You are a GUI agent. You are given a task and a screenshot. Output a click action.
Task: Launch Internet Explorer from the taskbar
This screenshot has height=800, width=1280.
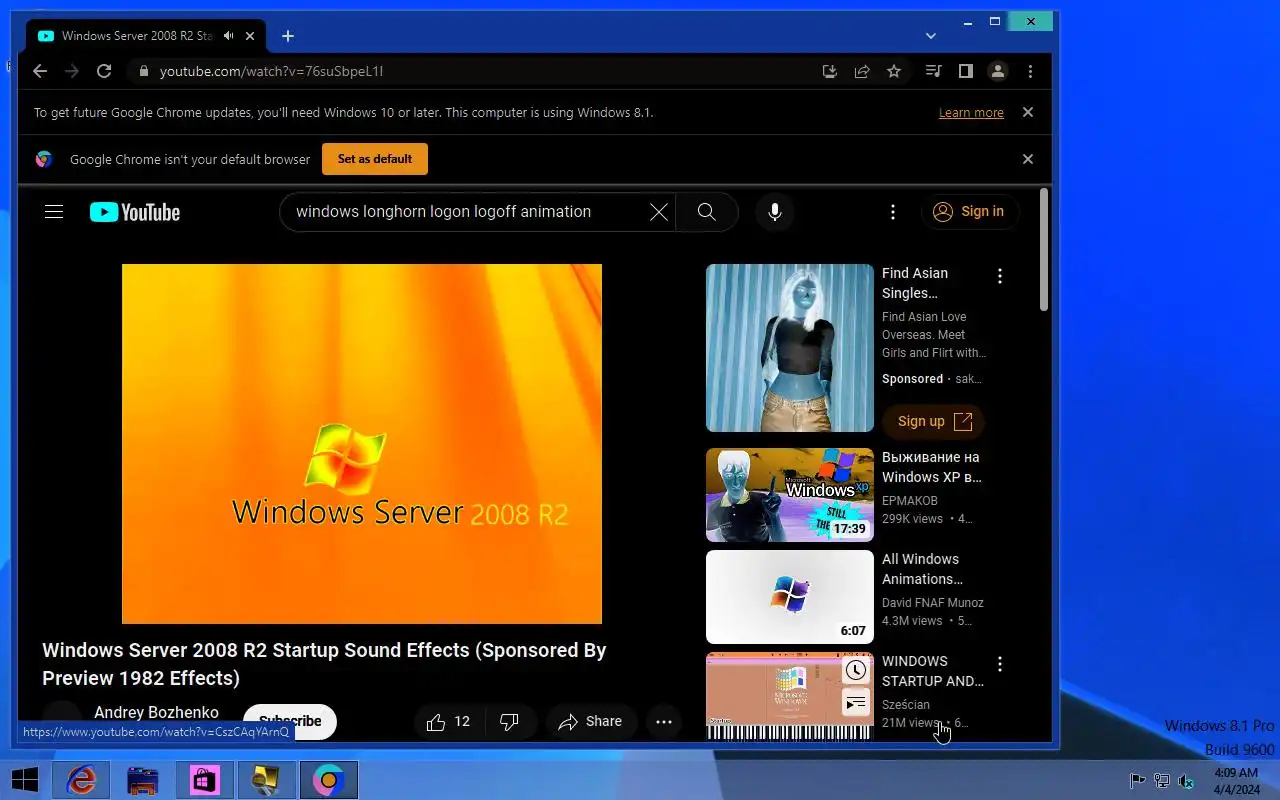81,780
